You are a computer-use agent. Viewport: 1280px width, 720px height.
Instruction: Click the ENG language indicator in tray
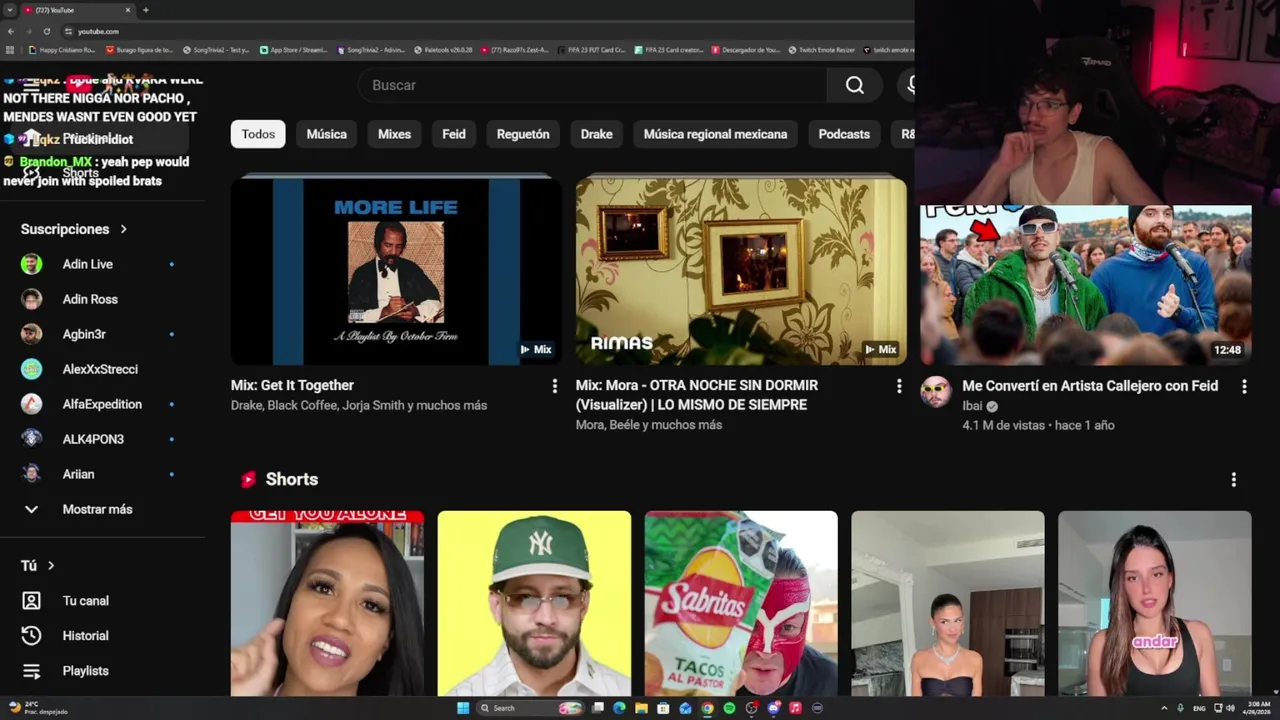pos(1199,708)
